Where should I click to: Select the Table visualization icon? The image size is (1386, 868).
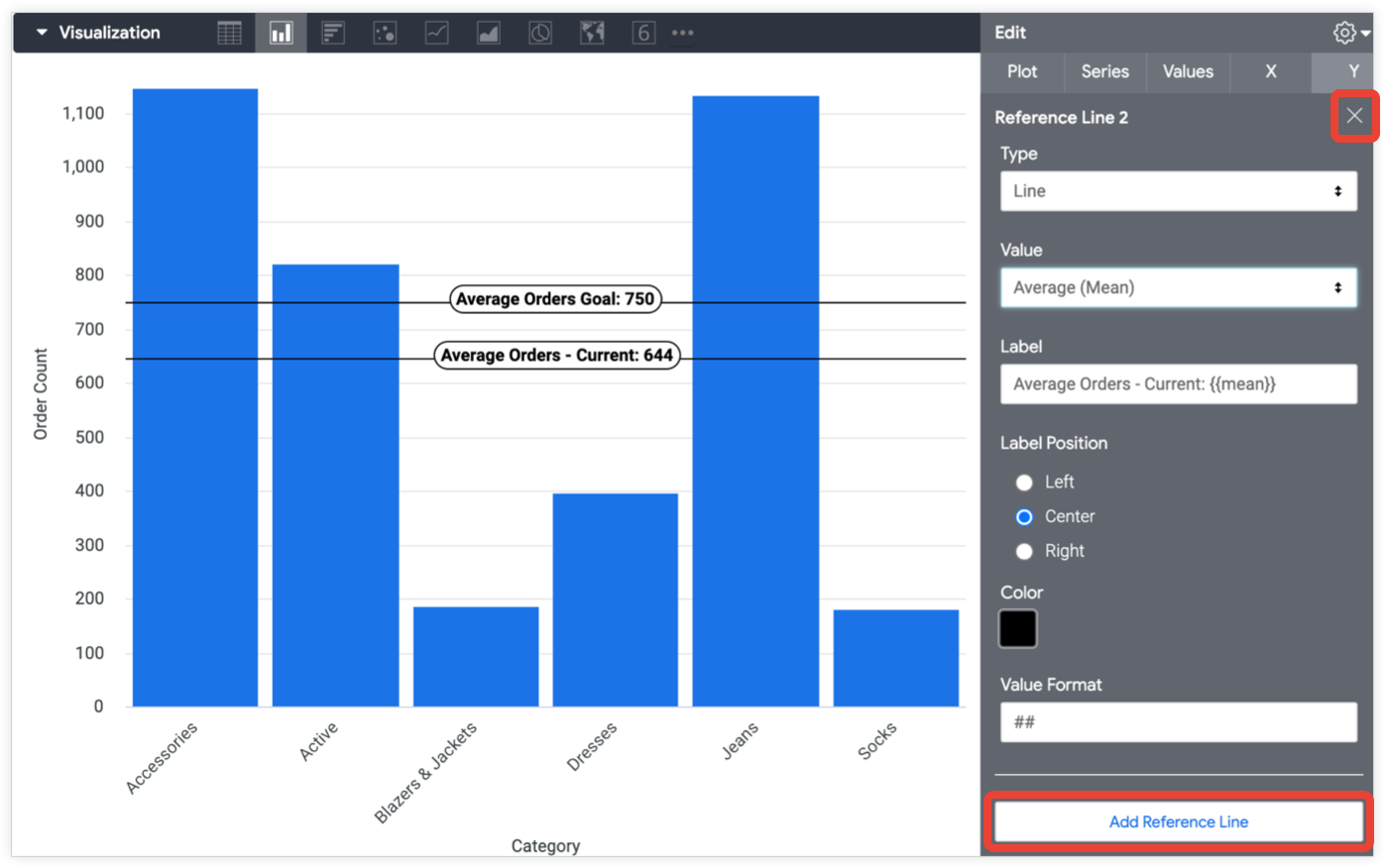click(229, 33)
